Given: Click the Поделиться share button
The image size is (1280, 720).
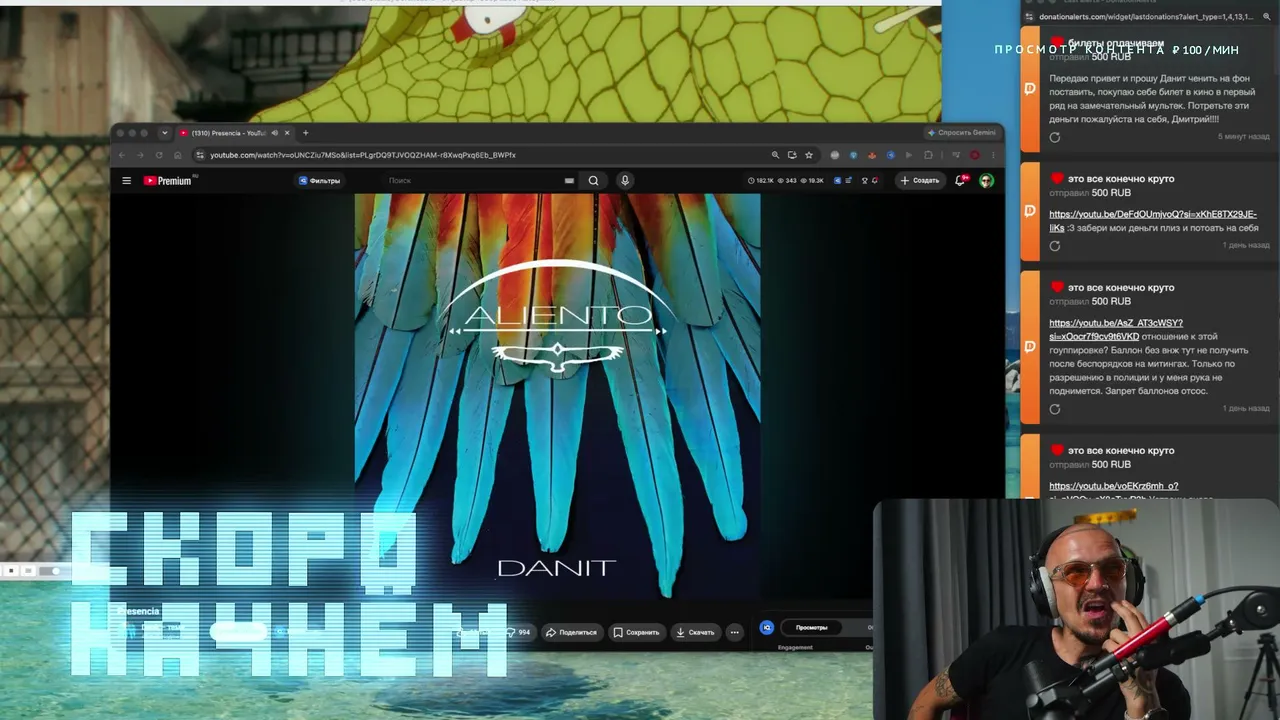Looking at the screenshot, I should tap(571, 632).
